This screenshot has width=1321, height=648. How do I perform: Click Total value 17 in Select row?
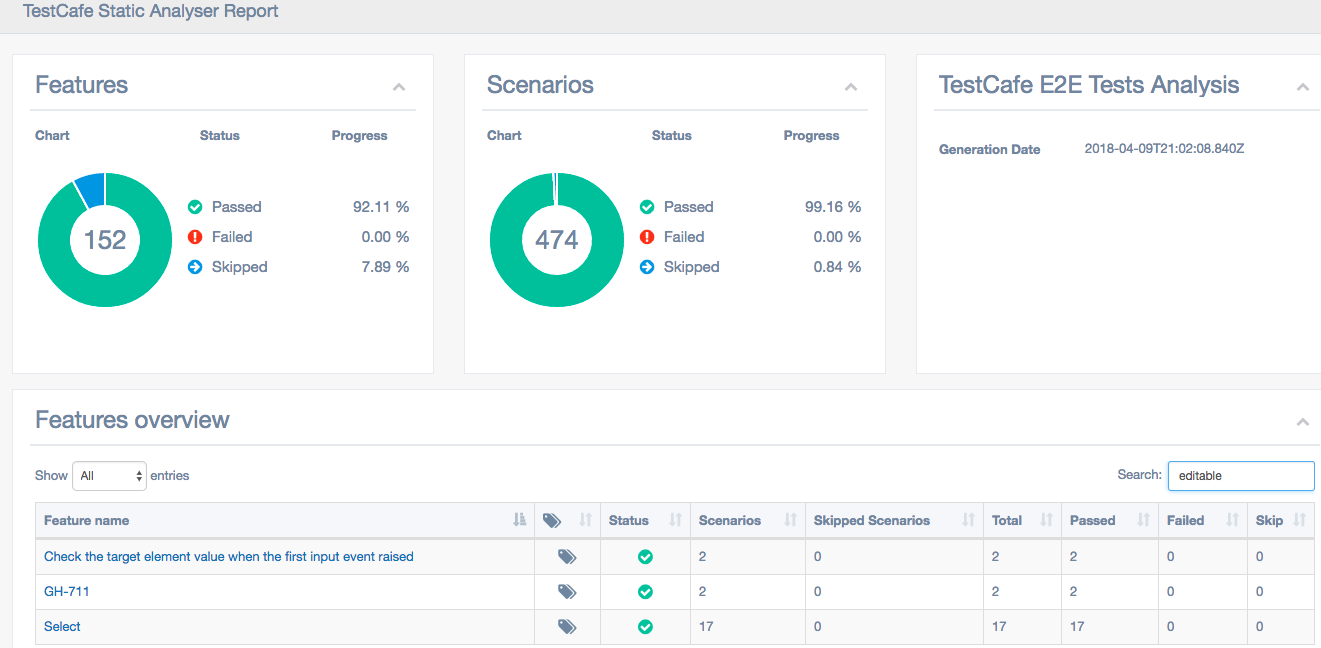coord(999,627)
